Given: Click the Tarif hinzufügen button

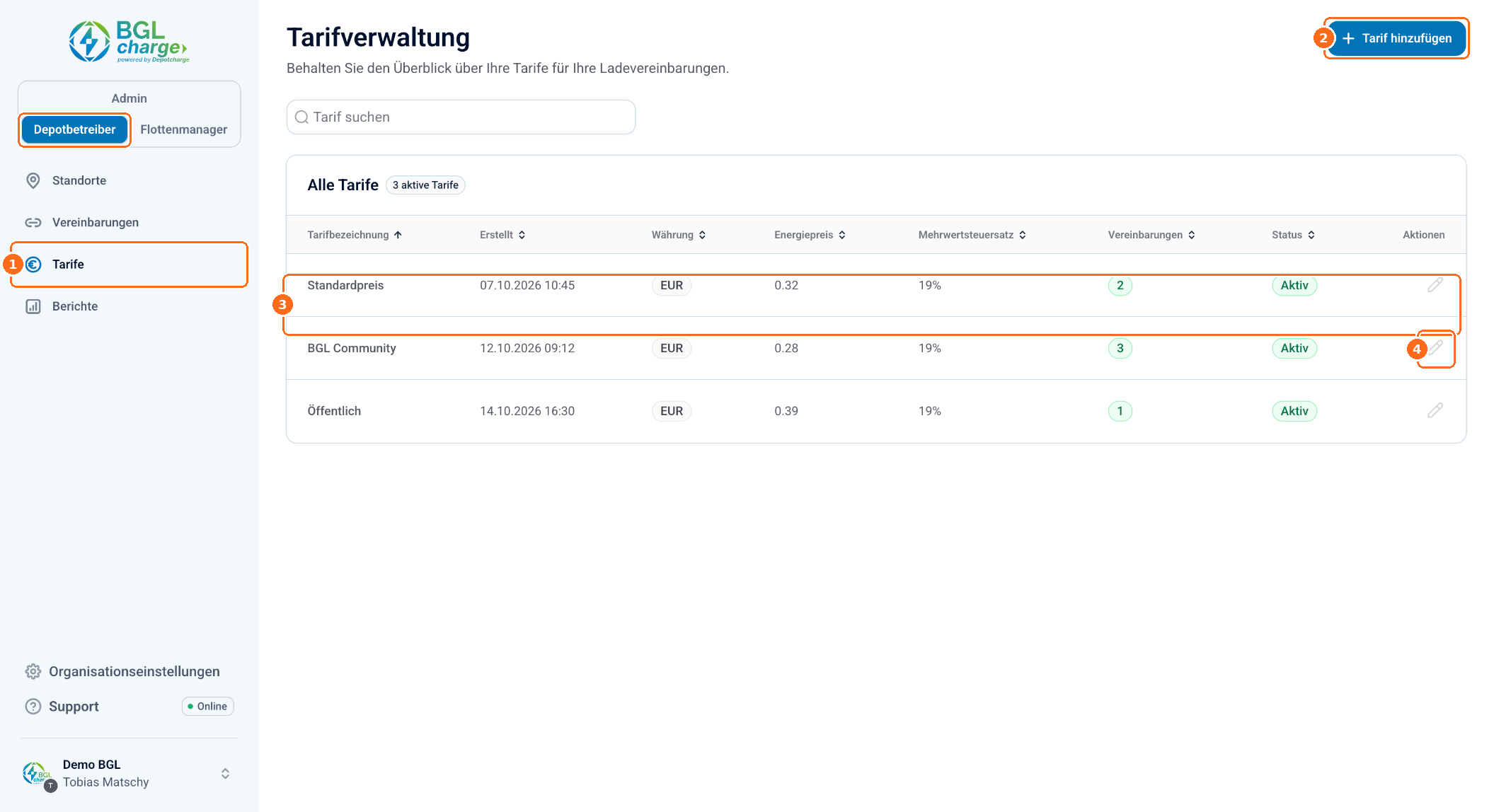Looking at the screenshot, I should (x=1396, y=38).
